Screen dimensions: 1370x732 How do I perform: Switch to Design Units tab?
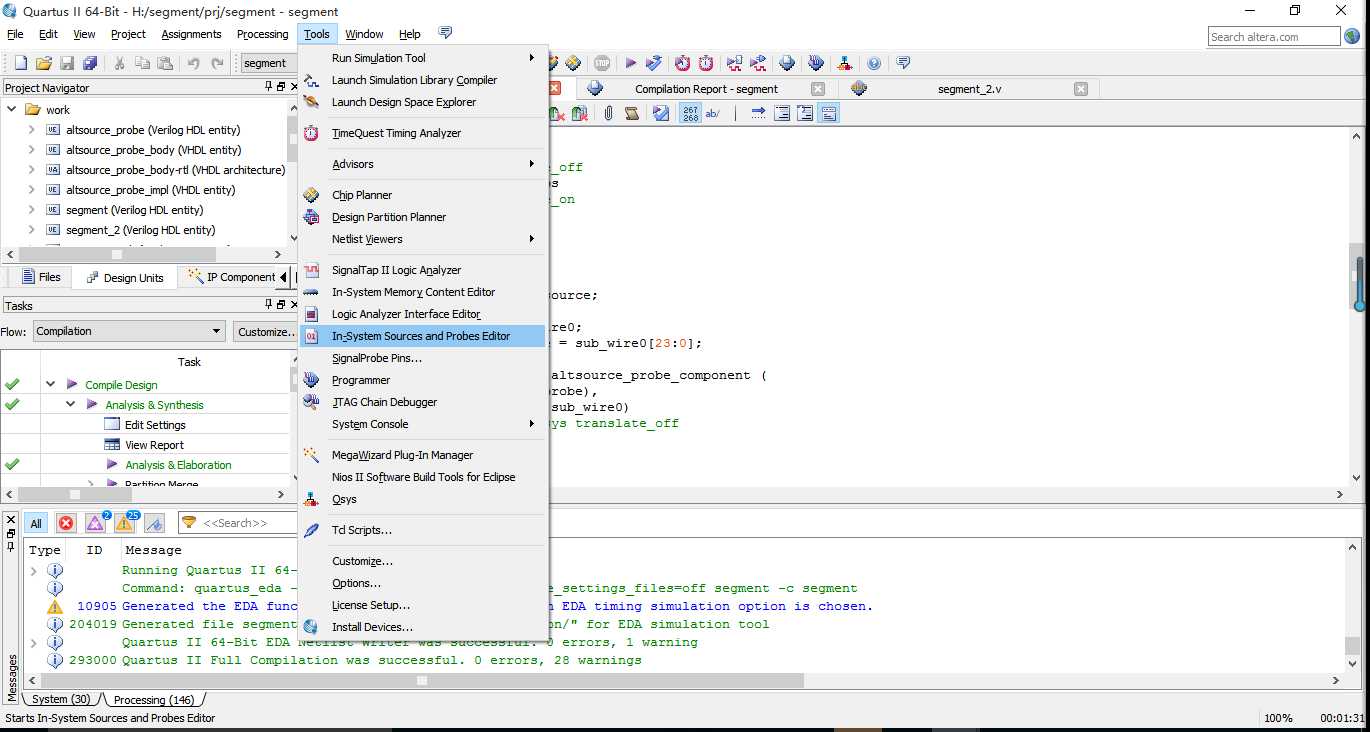(124, 277)
